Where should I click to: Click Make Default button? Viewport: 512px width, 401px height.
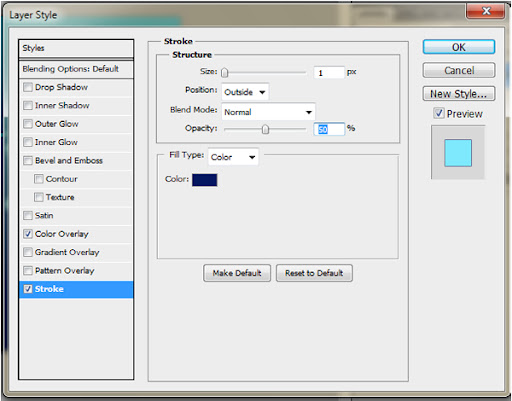[237, 273]
